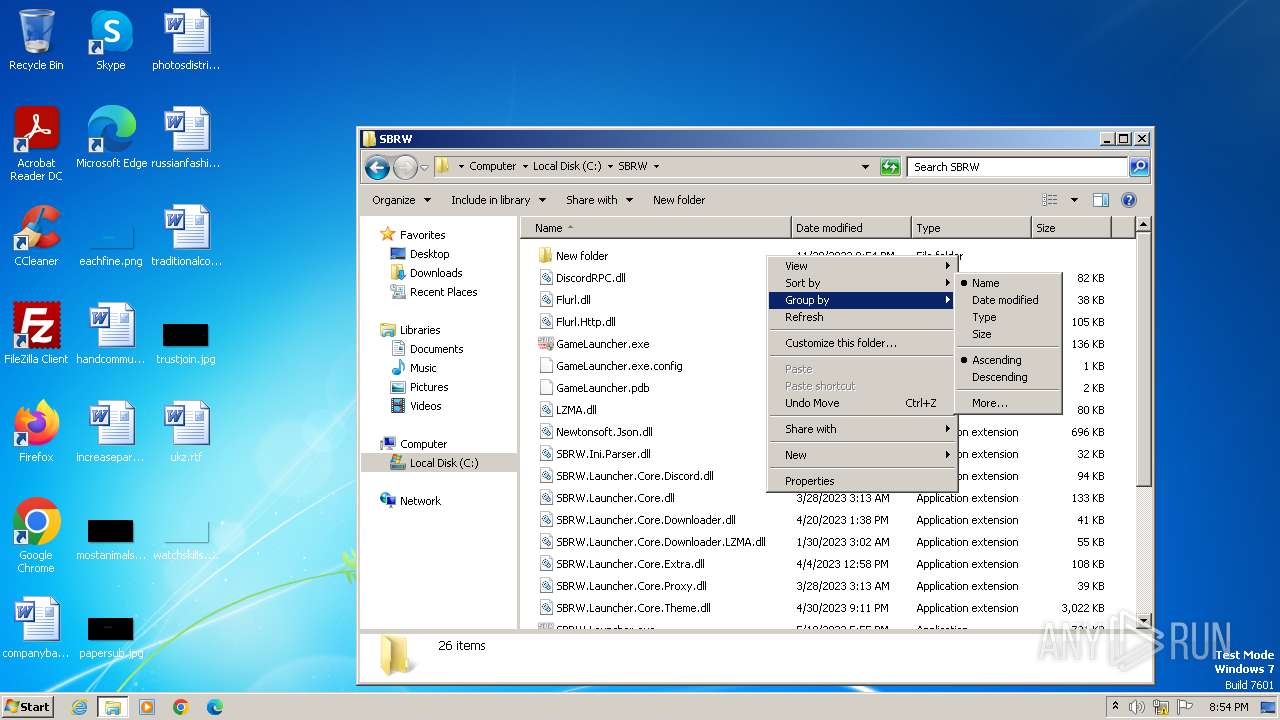This screenshot has height=720, width=1280.
Task: Open Acrobat Reader DC shortcut
Action: pyautogui.click(x=36, y=144)
